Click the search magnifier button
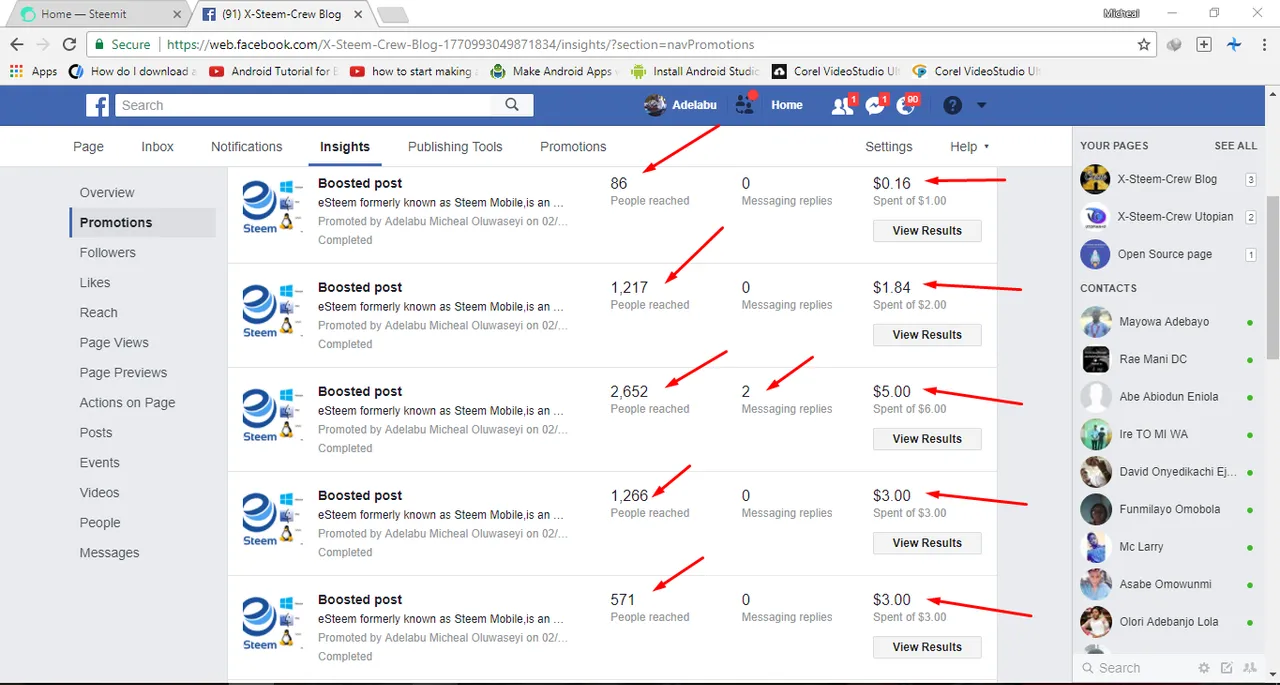Viewport: 1280px width, 685px height. pos(512,105)
